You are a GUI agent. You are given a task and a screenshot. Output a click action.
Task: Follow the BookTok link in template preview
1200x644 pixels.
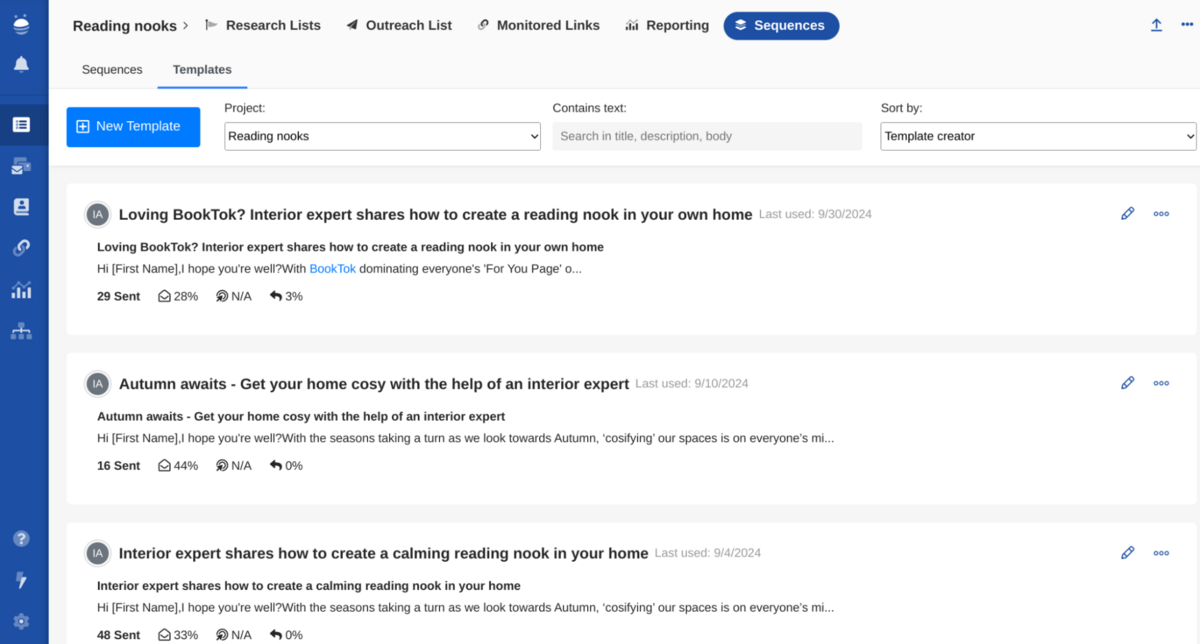pyautogui.click(x=332, y=269)
